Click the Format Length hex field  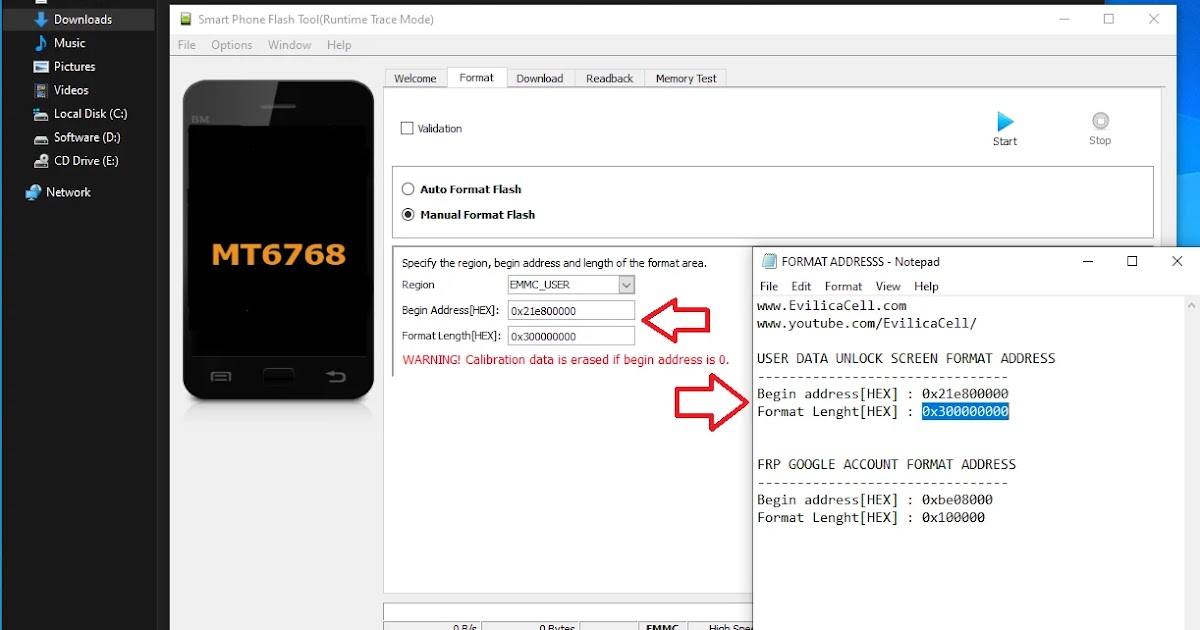tap(571, 337)
